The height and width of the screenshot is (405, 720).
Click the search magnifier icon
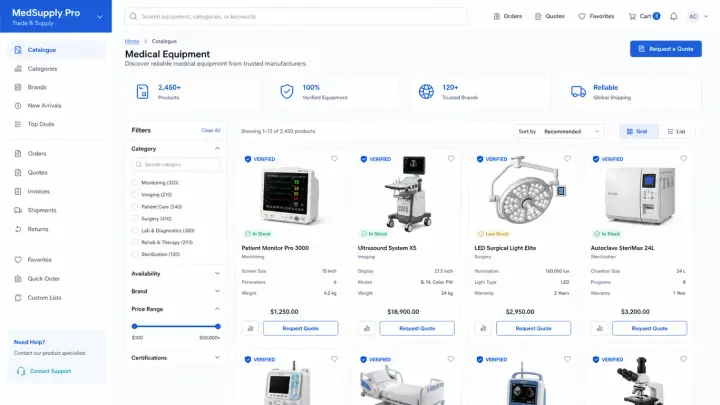point(133,17)
